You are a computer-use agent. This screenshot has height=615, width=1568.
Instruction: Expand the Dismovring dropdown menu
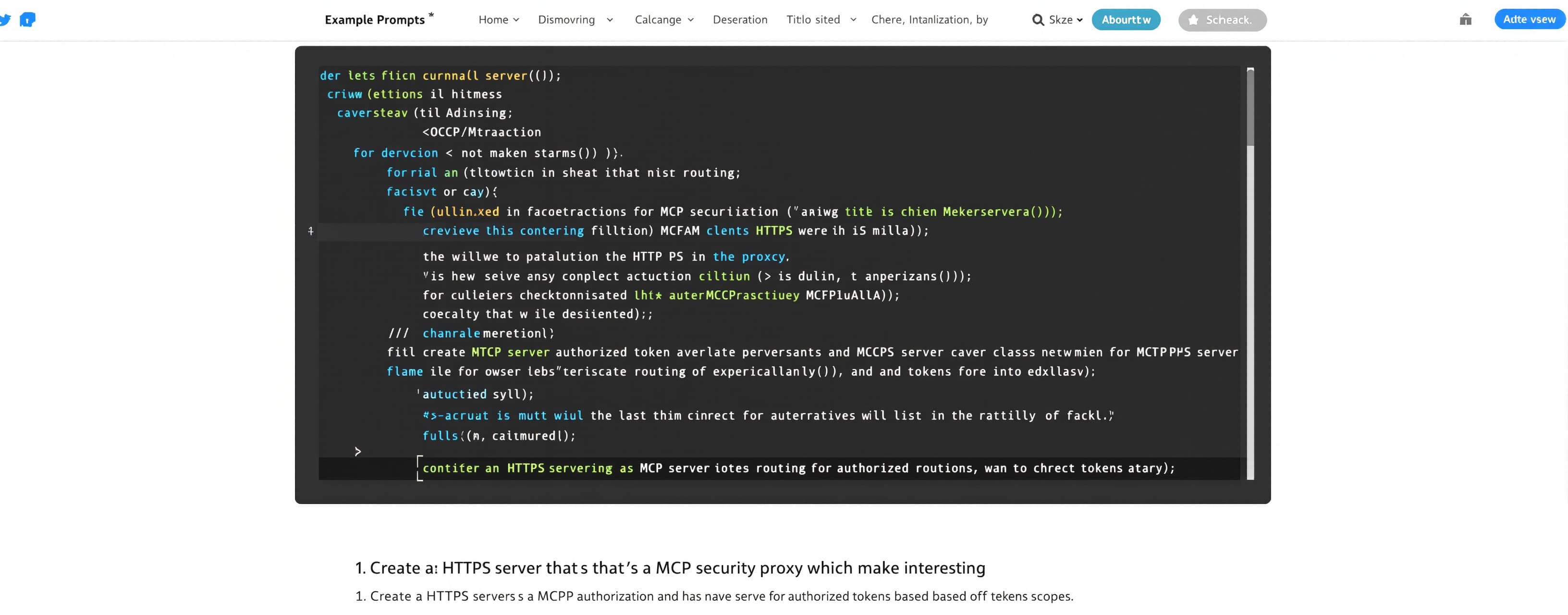pyautogui.click(x=575, y=20)
